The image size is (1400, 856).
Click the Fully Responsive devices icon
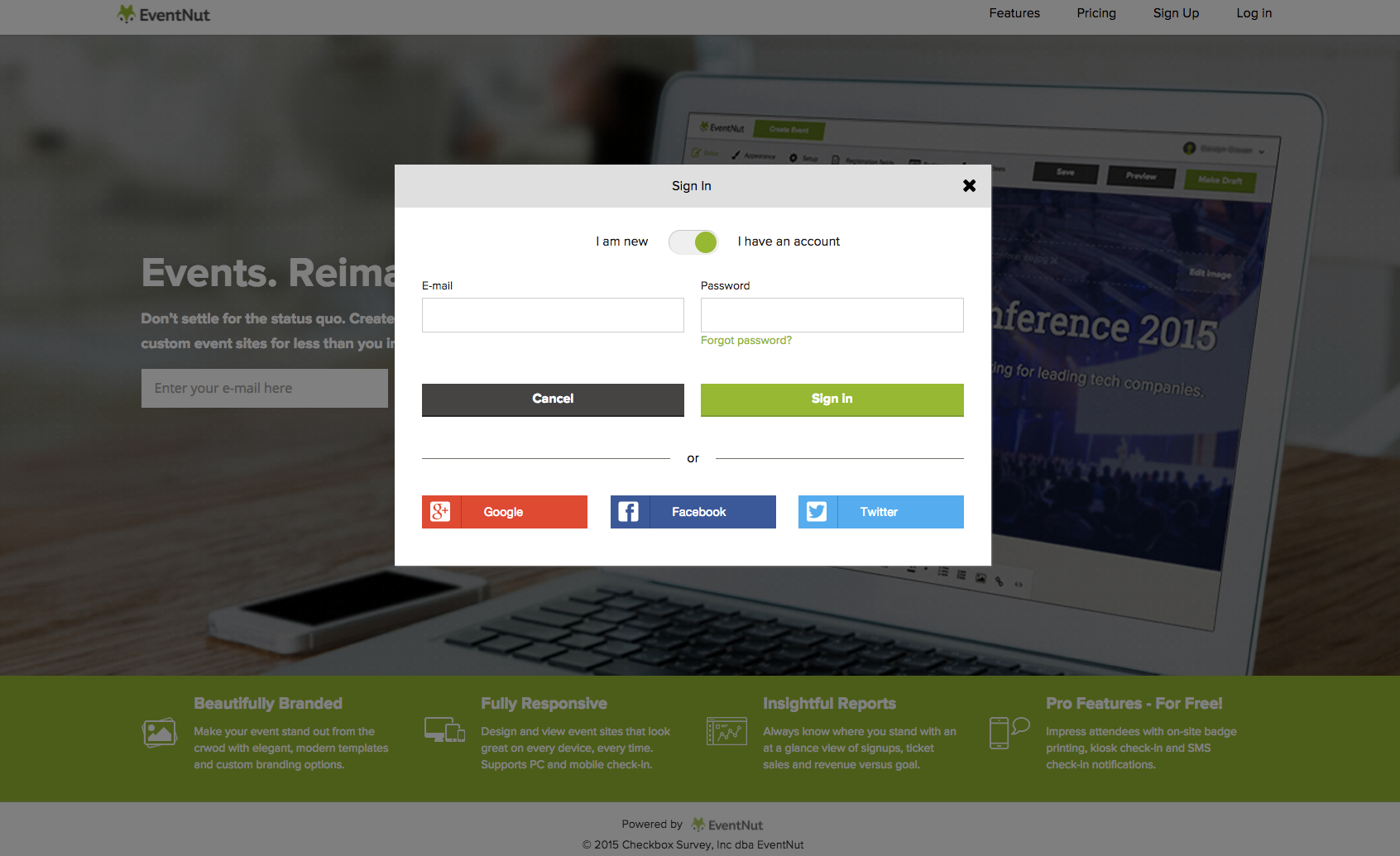(x=444, y=730)
